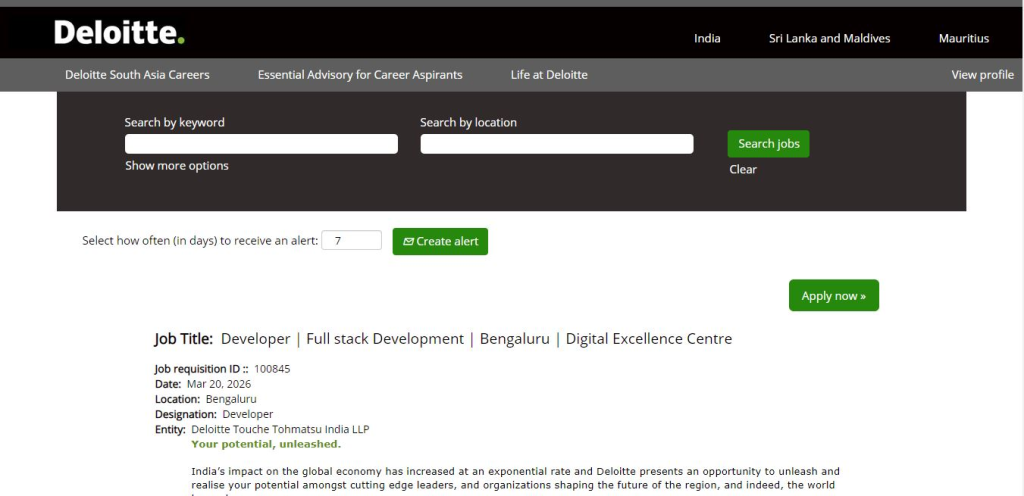Open the Mauritius site link
This screenshot has height=496, width=1024.
pyautogui.click(x=964, y=39)
